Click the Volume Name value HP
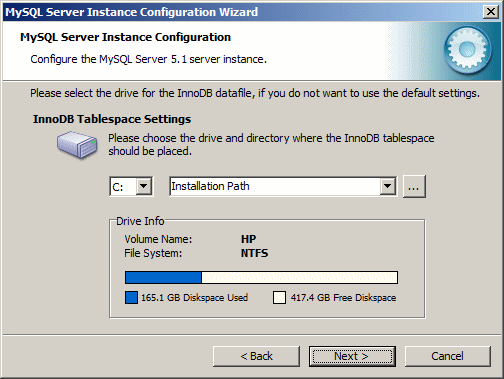The height and width of the screenshot is (379, 504). pos(248,239)
